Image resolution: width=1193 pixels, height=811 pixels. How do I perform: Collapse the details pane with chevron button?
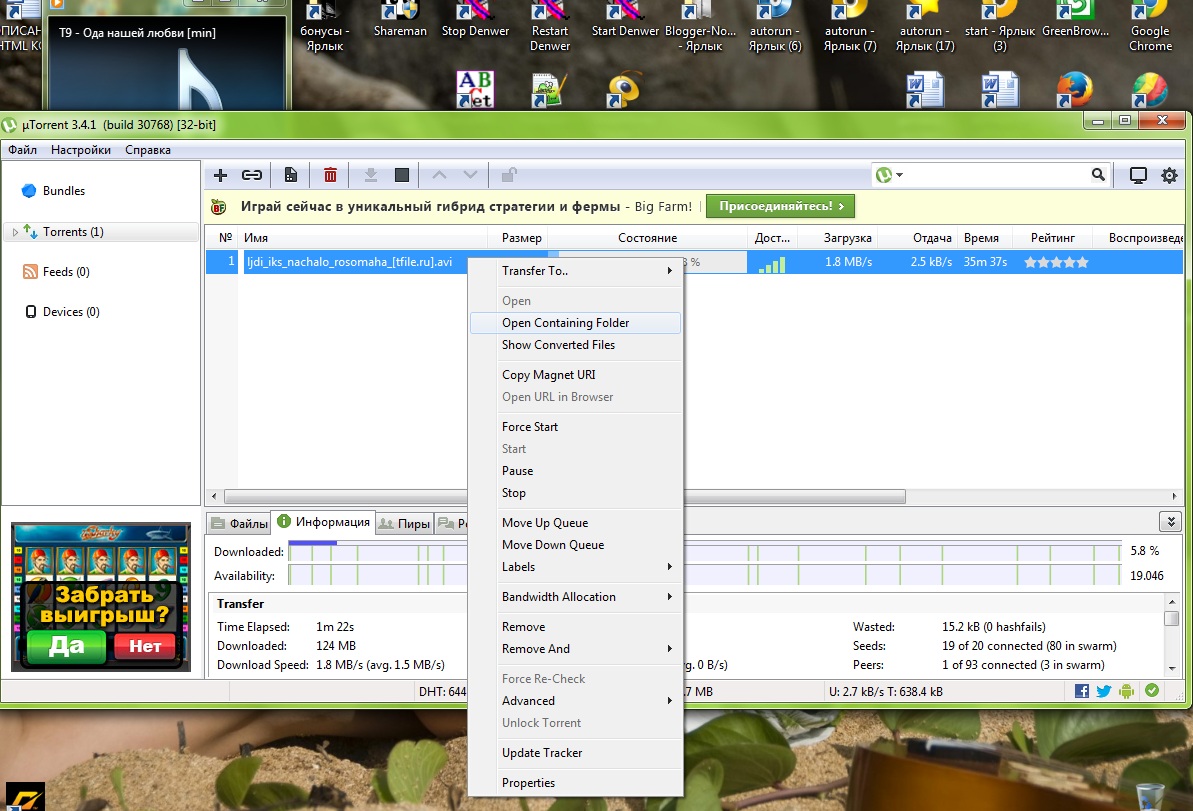pyautogui.click(x=1171, y=521)
